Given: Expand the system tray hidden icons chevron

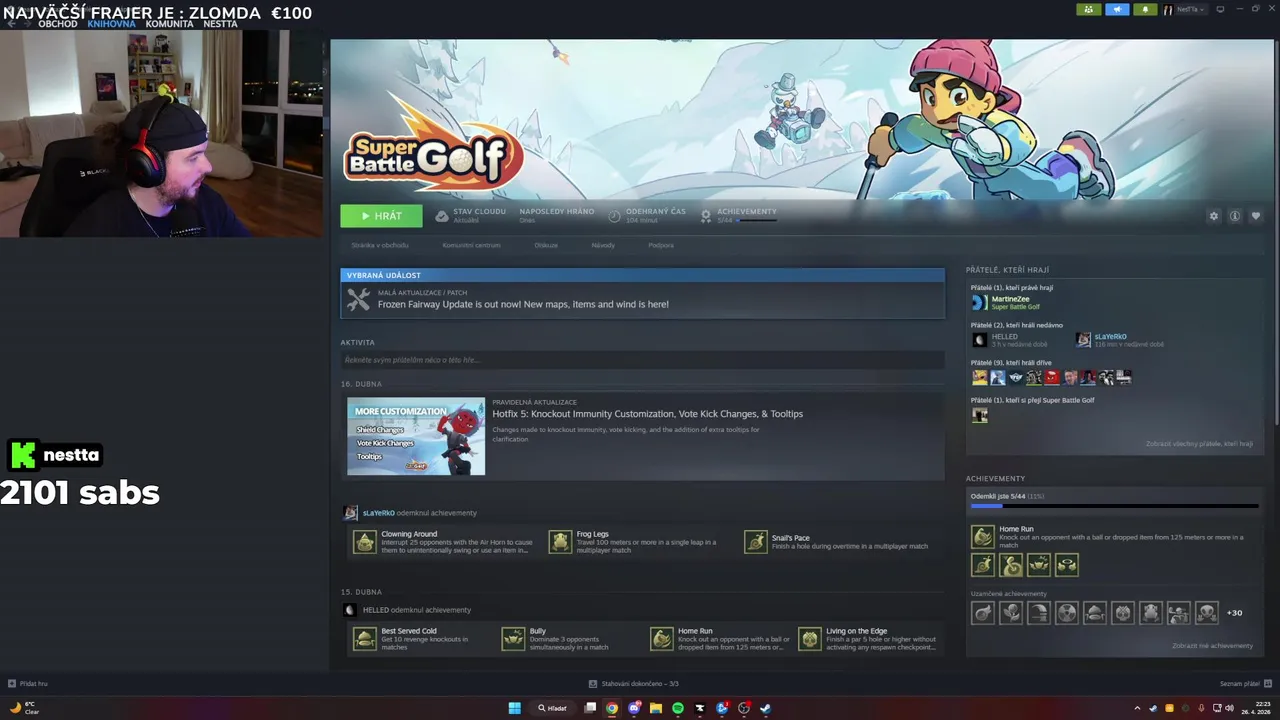Looking at the screenshot, I should [x=1137, y=708].
